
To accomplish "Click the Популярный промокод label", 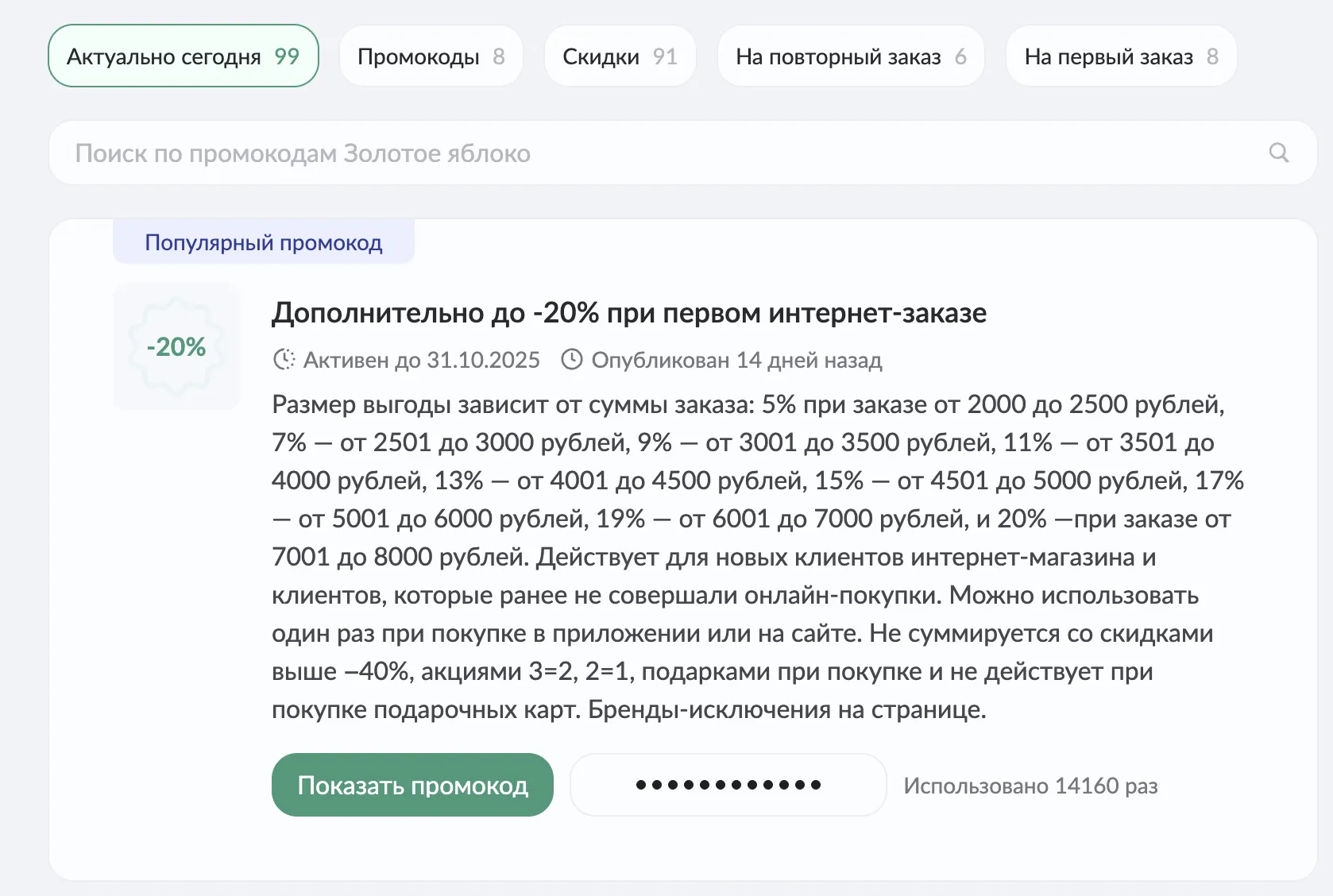I will tap(263, 242).
